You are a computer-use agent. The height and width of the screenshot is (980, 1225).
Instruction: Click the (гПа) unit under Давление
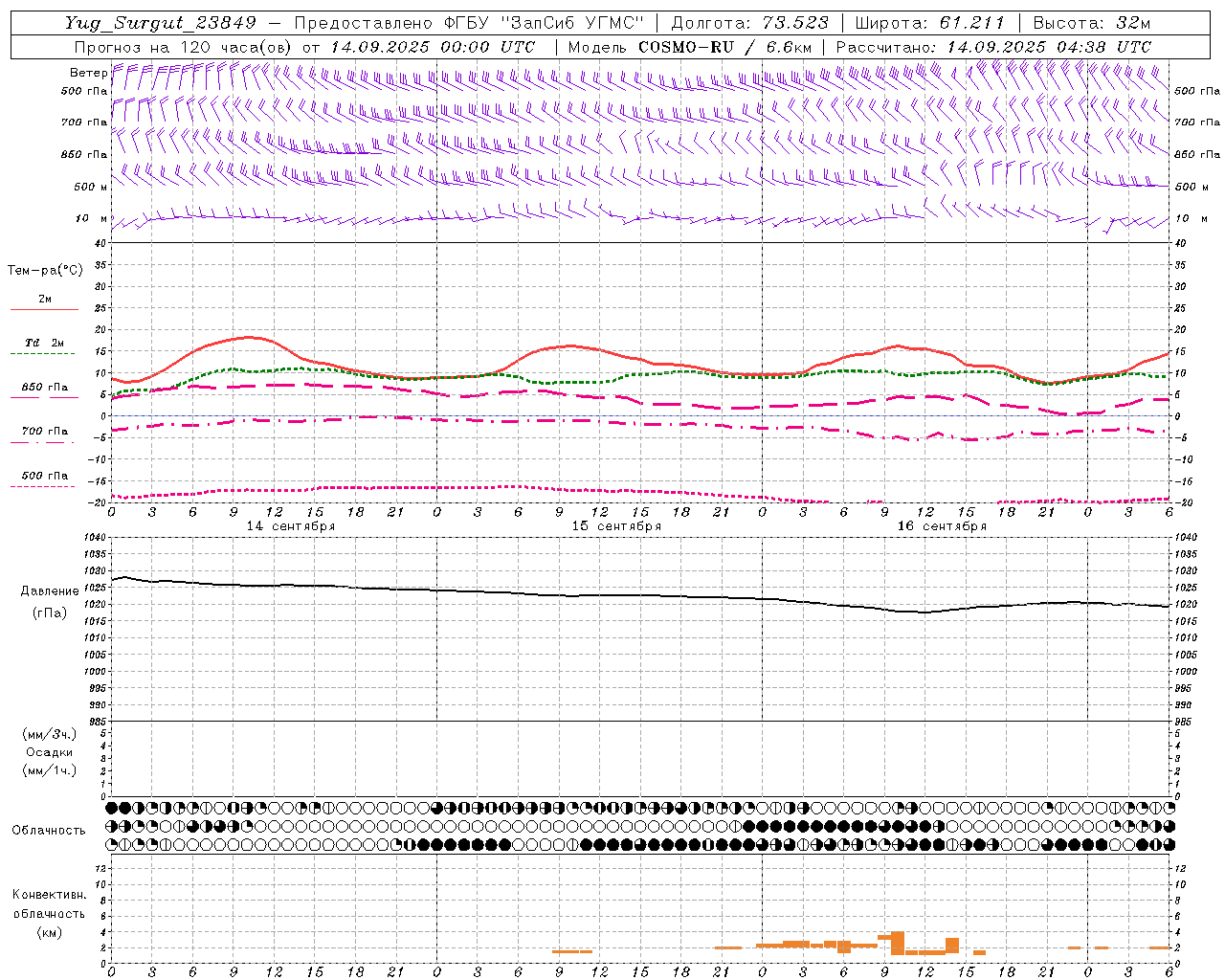50,613
